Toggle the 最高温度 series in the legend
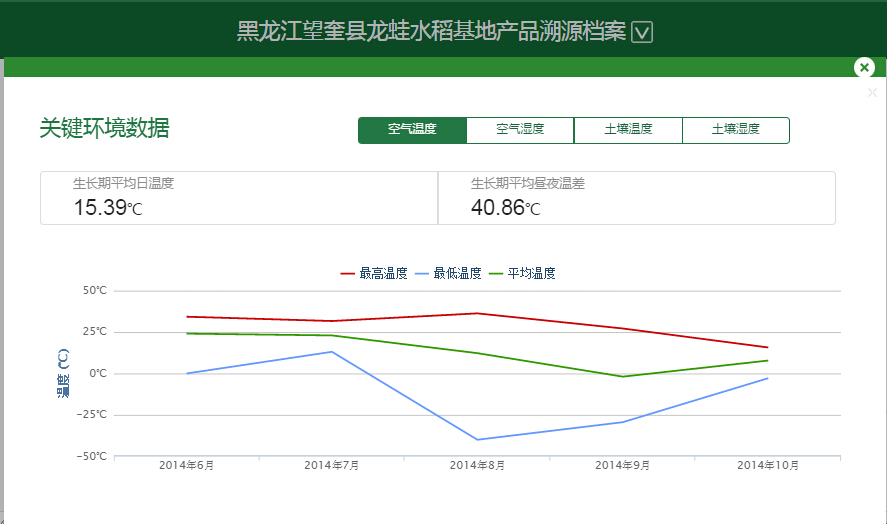This screenshot has height=524, width=887. [383, 273]
